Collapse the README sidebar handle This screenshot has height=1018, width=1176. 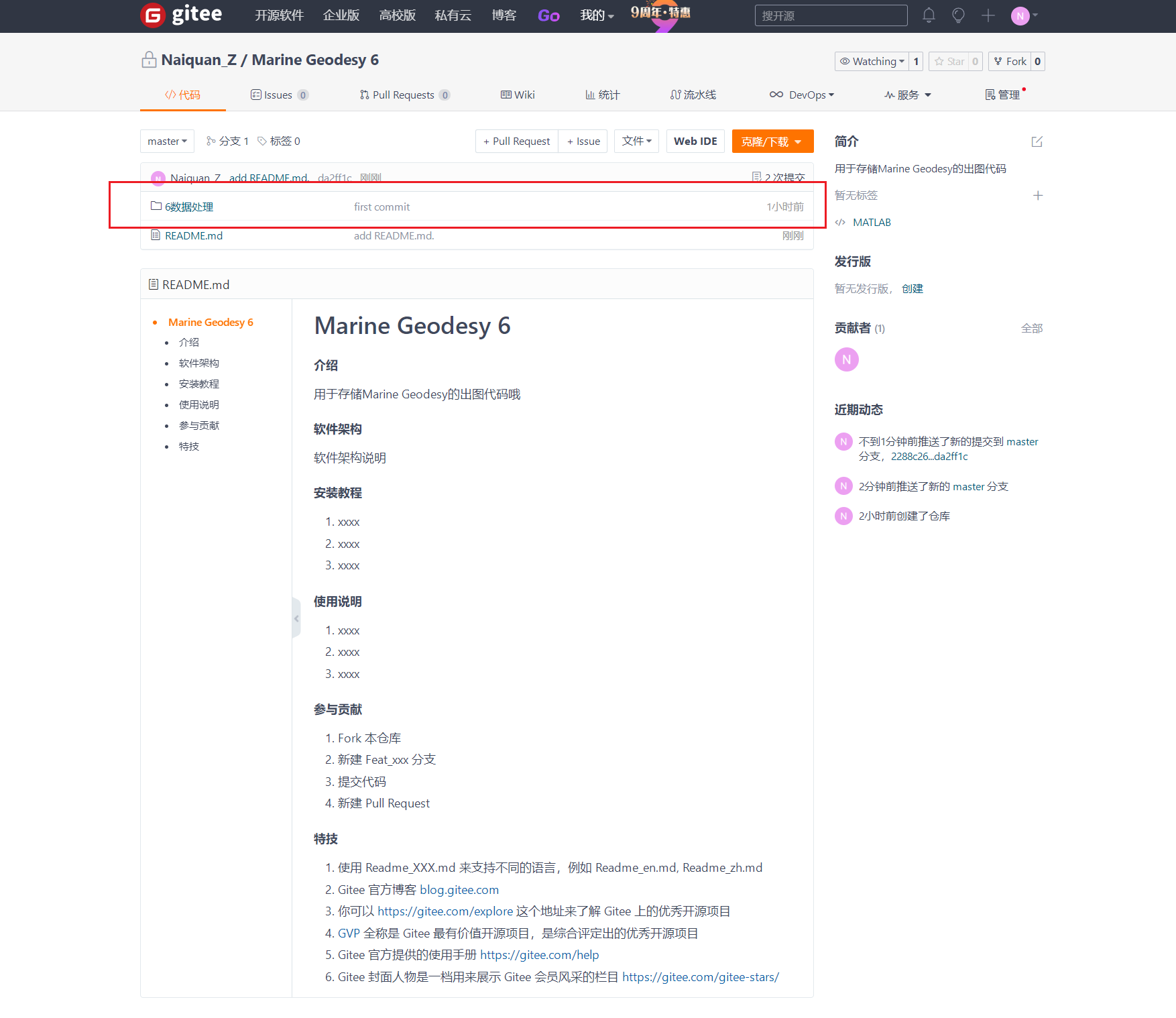point(296,618)
